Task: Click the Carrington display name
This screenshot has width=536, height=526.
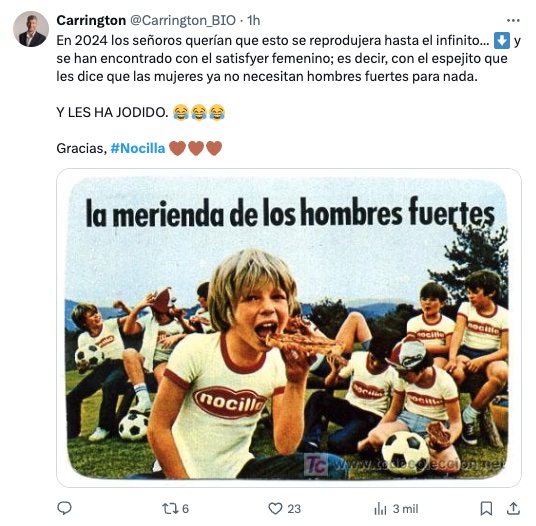Action: pyautogui.click(x=91, y=21)
